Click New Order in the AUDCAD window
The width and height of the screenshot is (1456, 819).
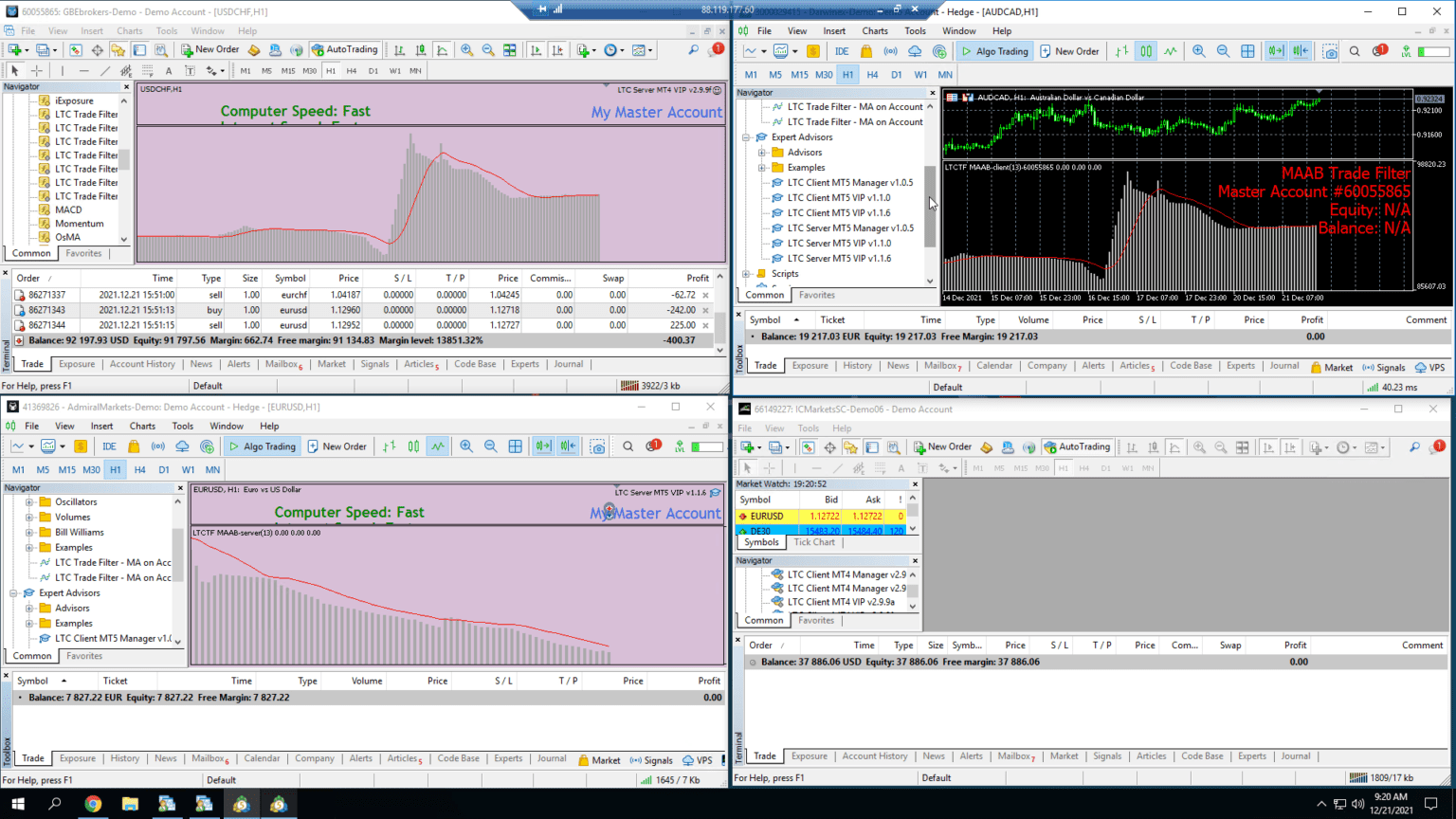tap(1069, 51)
